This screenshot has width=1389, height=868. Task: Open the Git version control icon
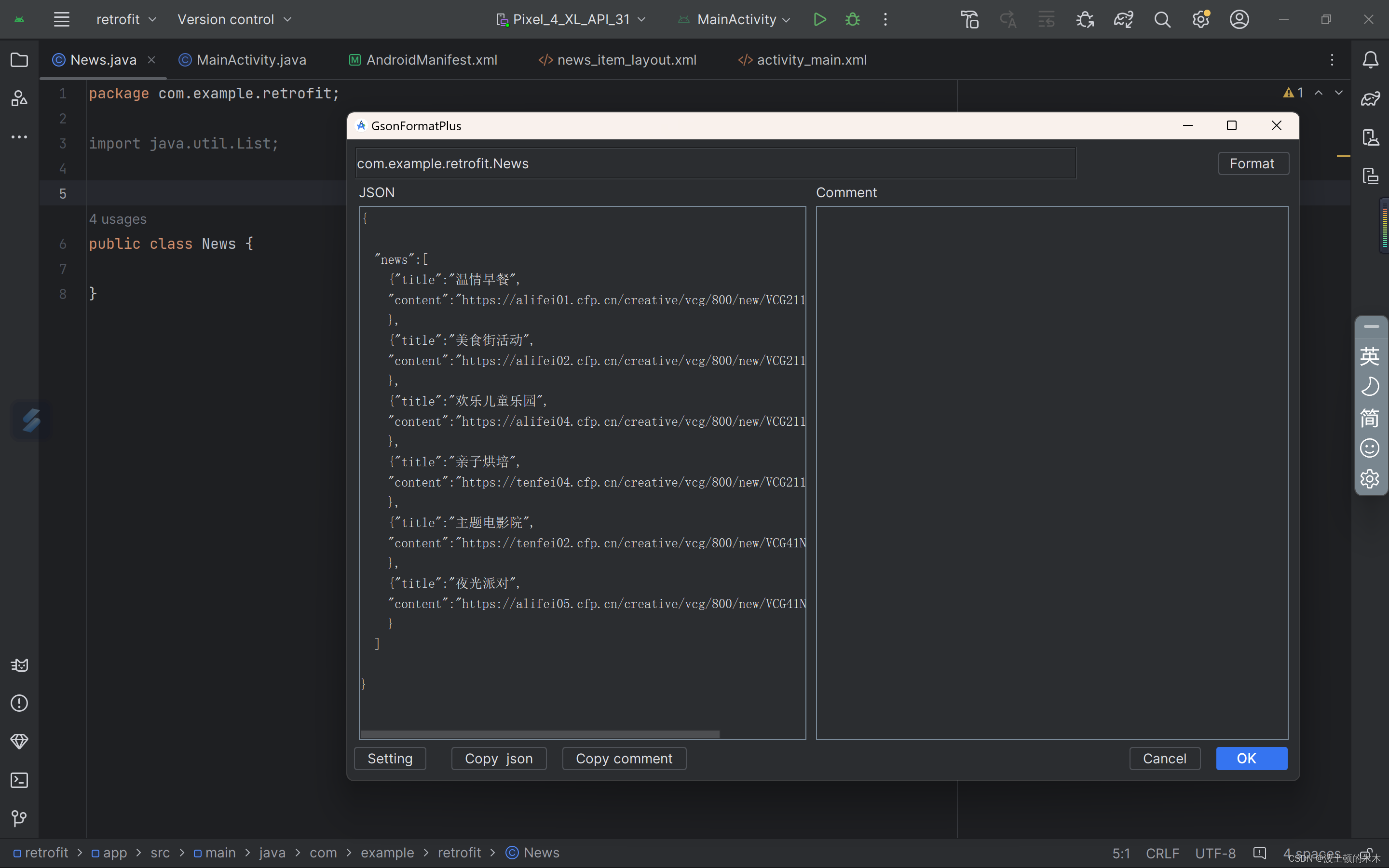[x=19, y=818]
